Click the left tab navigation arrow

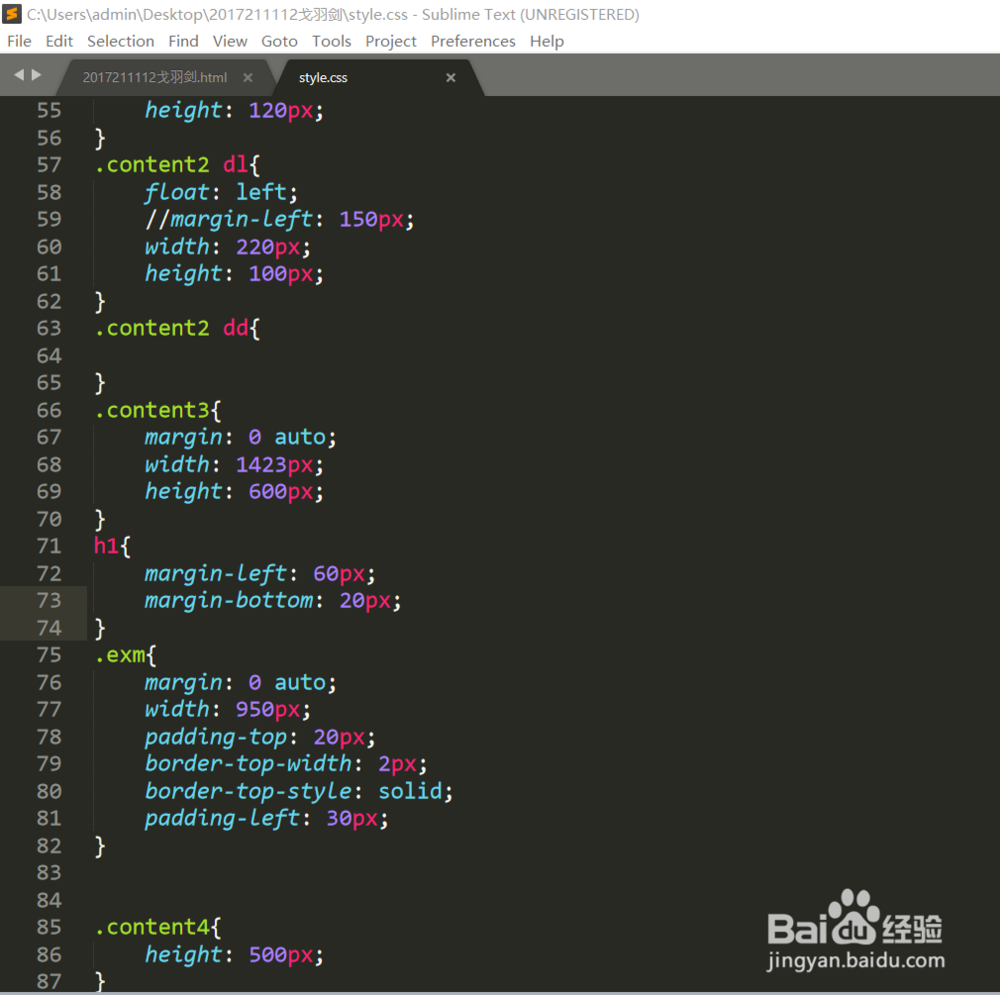18,75
